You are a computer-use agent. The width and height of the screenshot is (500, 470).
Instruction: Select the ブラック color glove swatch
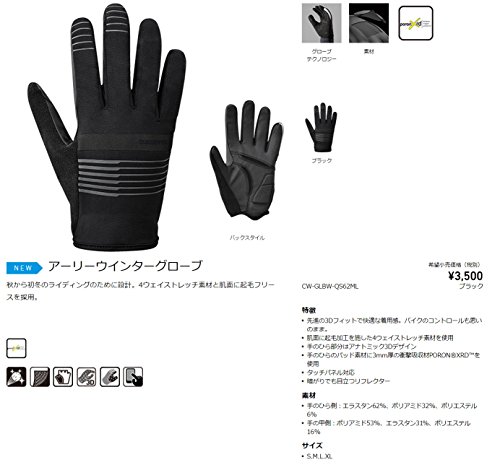coord(321,127)
